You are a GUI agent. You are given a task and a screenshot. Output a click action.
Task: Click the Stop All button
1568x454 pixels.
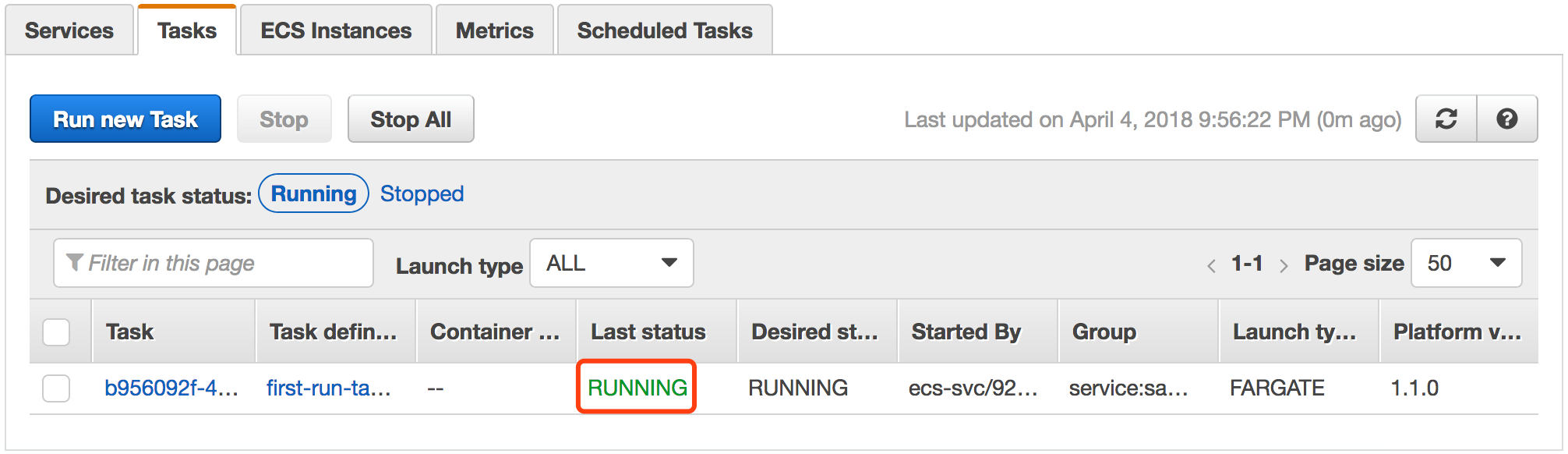pyautogui.click(x=411, y=119)
